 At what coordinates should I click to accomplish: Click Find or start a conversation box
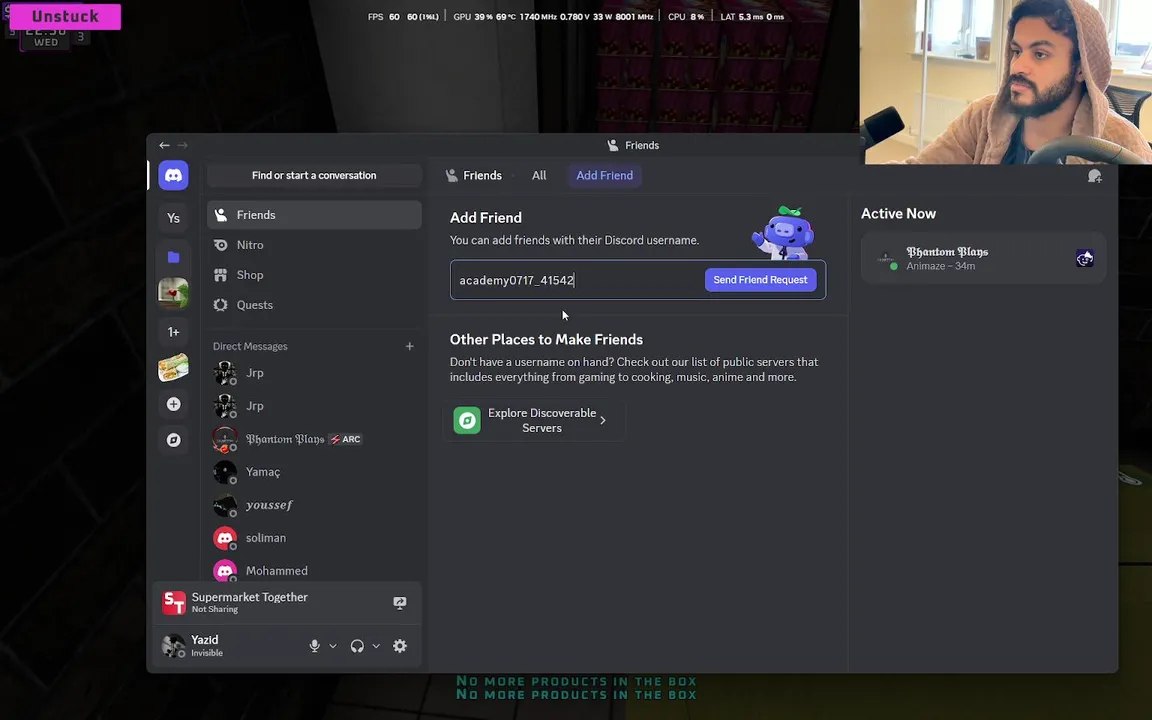click(314, 176)
